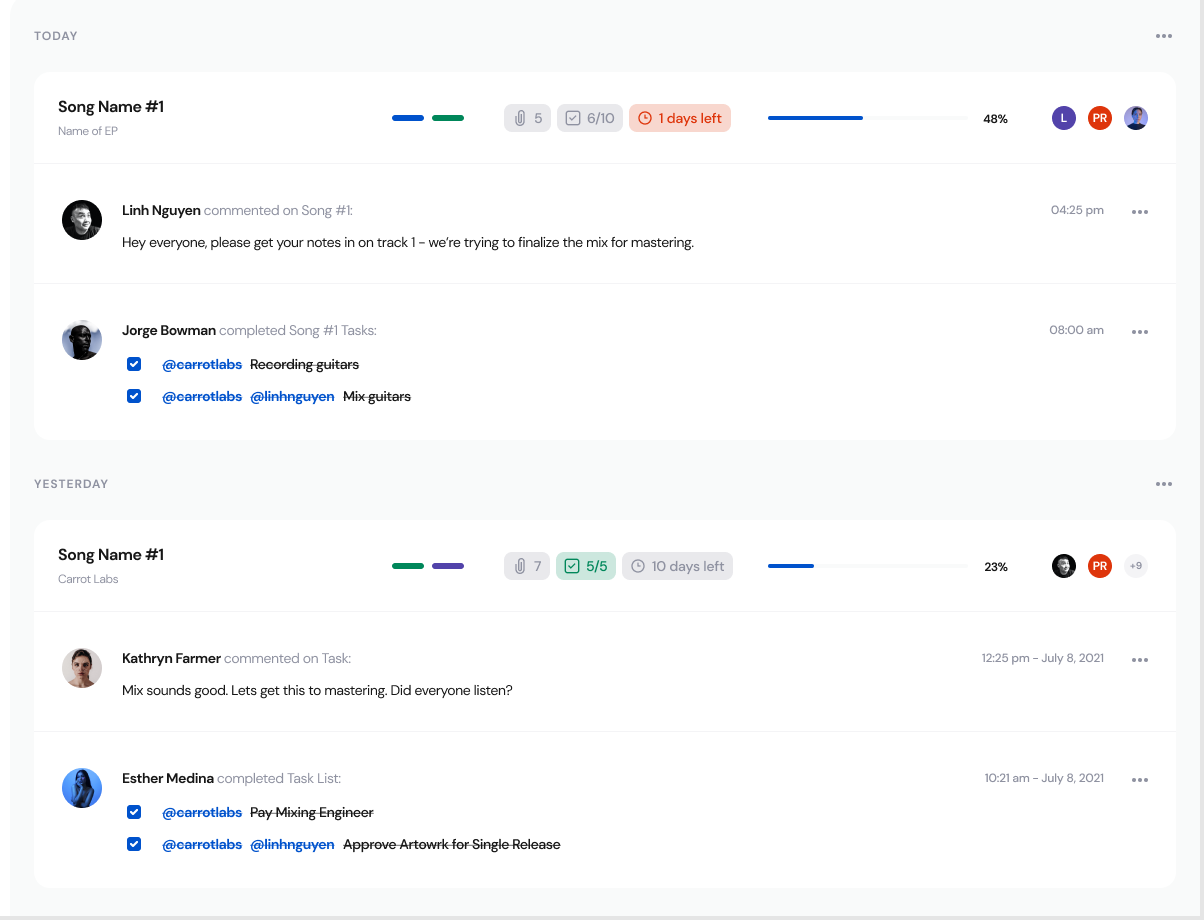Click the +9 more members button
This screenshot has height=920, width=1204.
click(1135, 566)
